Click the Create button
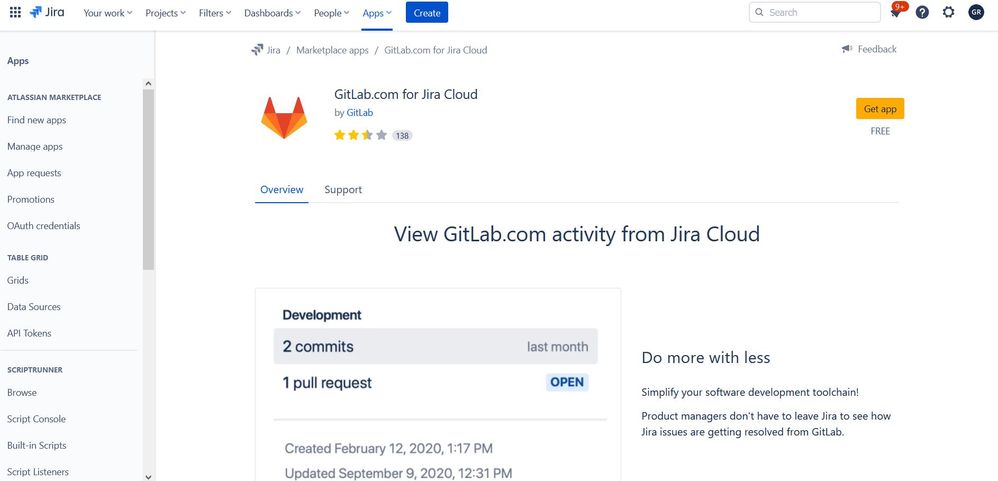This screenshot has width=998, height=481. coord(427,13)
